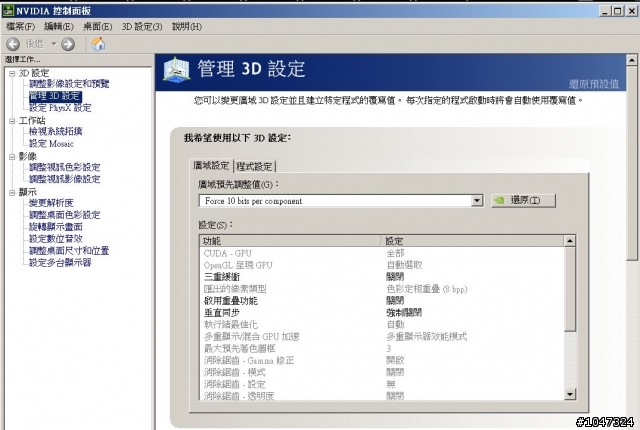
Task: Select 消除鋸齒 - 設定 row
Action: click(x=382, y=384)
